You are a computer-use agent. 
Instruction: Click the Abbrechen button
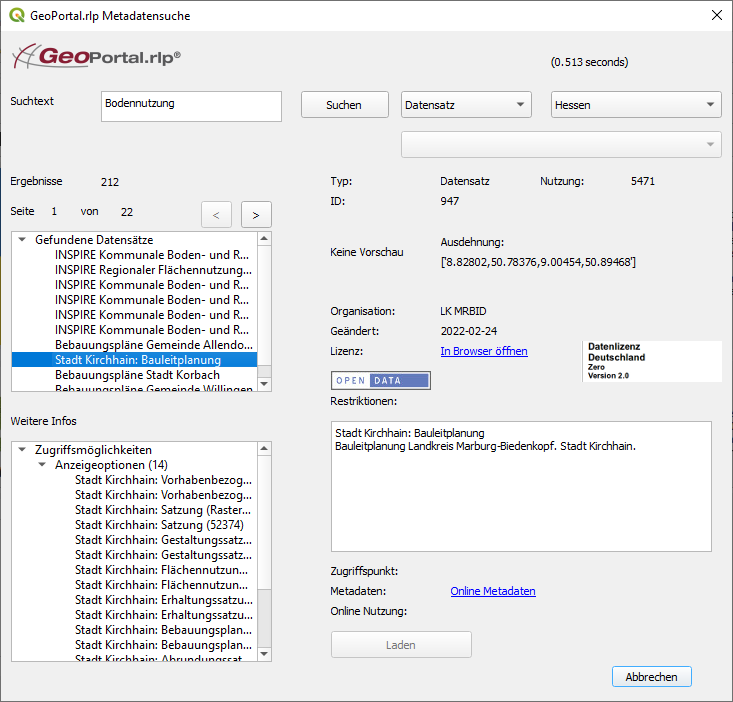click(652, 676)
